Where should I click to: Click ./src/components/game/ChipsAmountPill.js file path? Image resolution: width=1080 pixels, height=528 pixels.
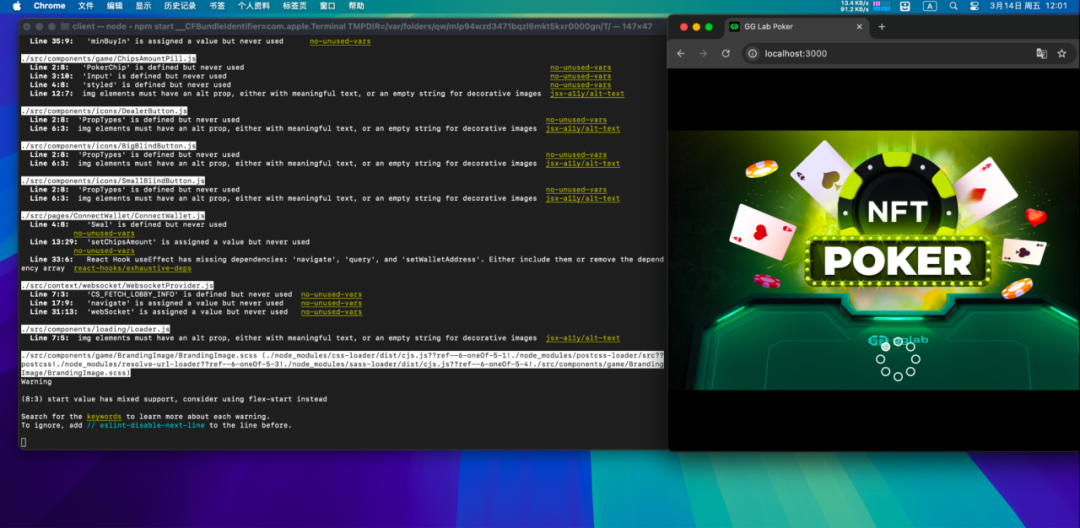click(x=108, y=59)
